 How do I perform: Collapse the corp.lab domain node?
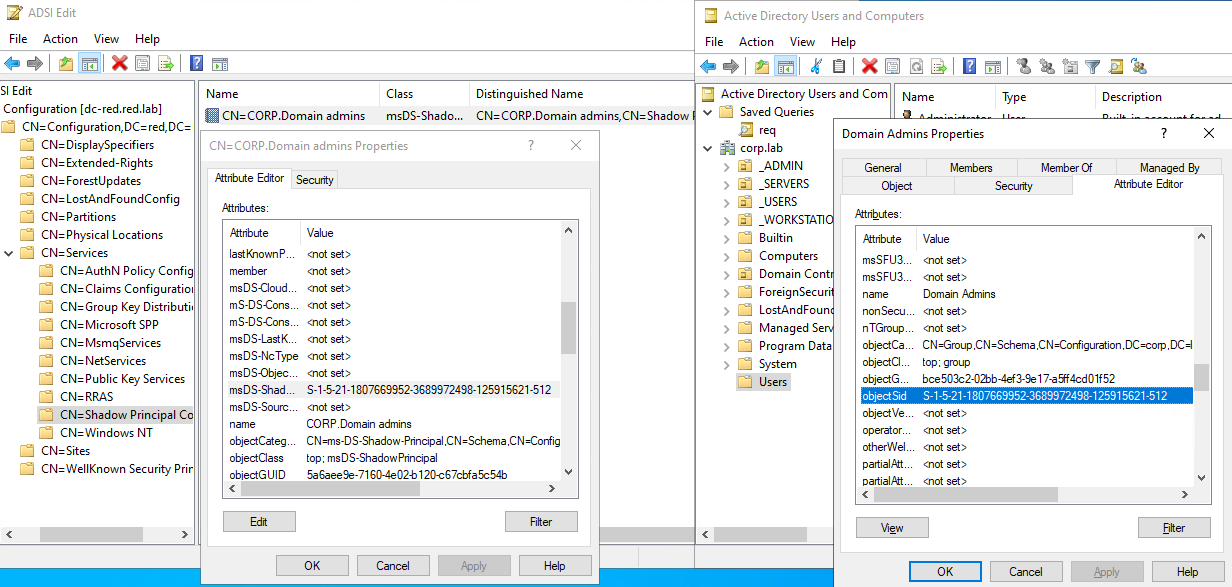pos(709,148)
